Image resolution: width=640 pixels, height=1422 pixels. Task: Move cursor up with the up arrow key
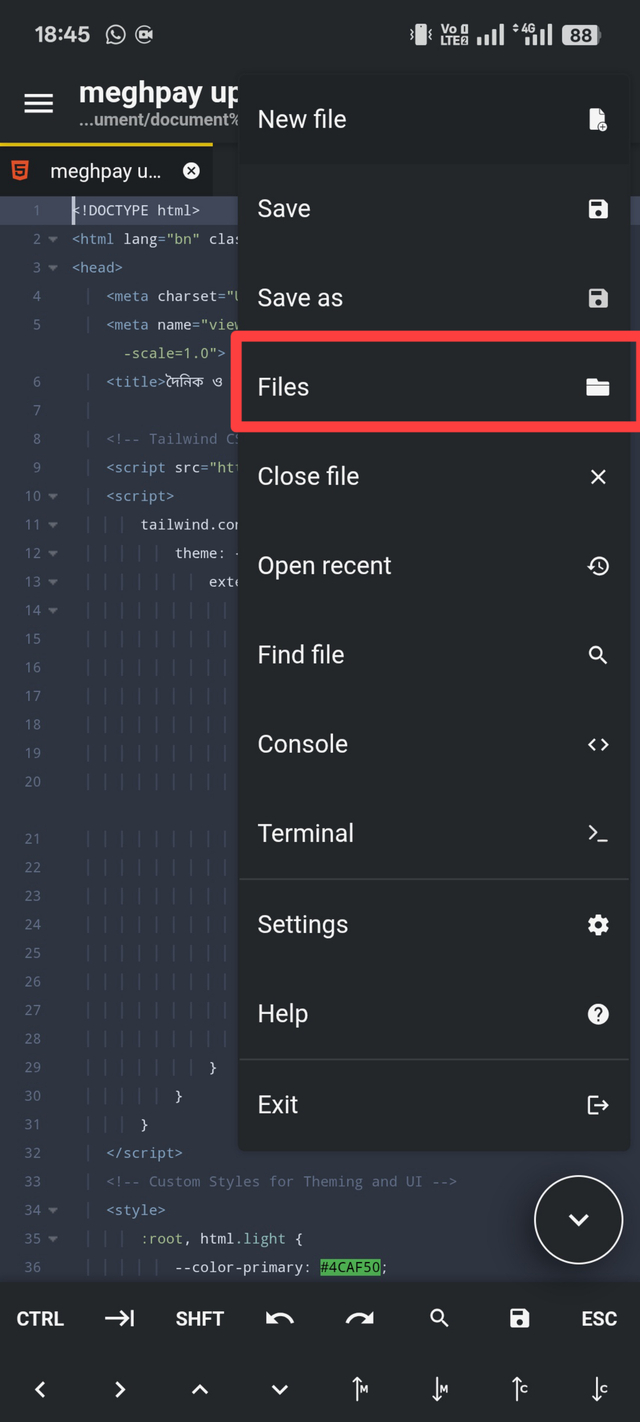199,1389
